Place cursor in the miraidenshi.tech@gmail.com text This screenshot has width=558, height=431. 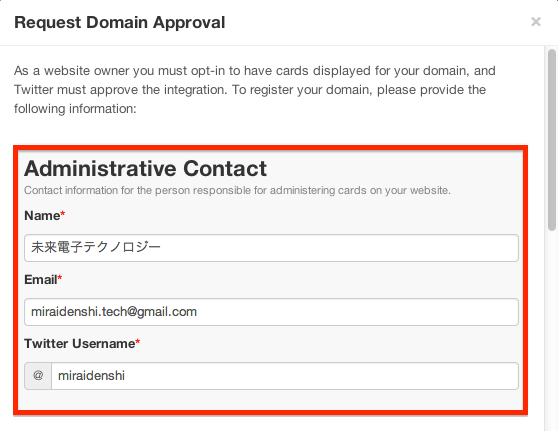tap(114, 312)
